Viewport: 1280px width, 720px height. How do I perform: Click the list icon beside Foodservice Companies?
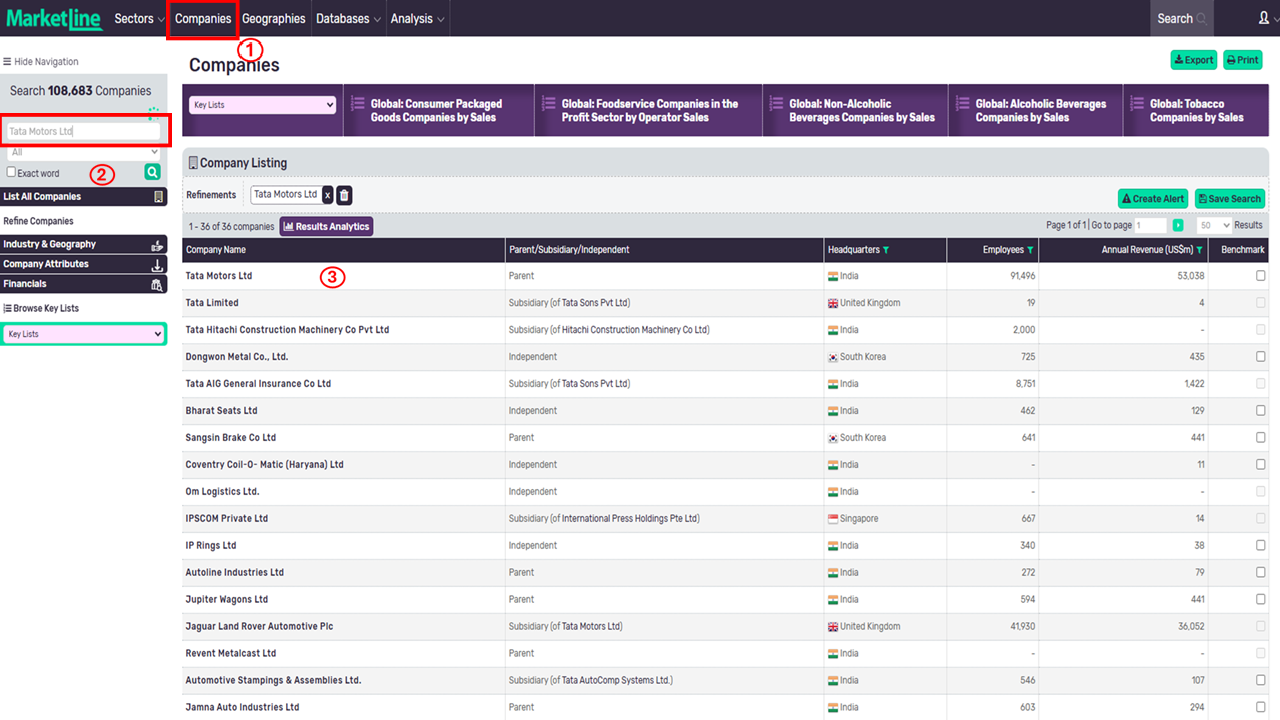tap(548, 104)
